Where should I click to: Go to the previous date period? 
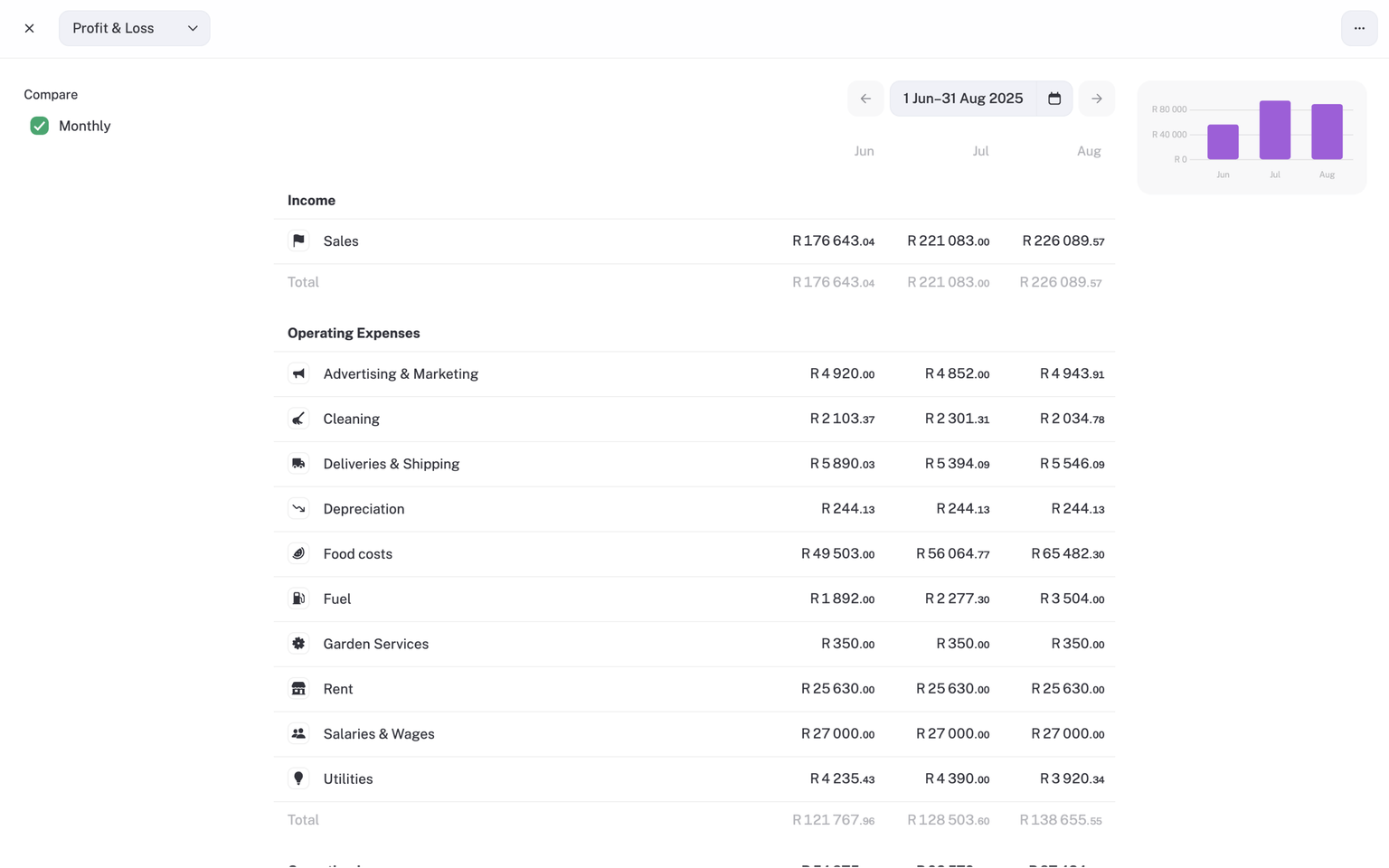coord(865,99)
